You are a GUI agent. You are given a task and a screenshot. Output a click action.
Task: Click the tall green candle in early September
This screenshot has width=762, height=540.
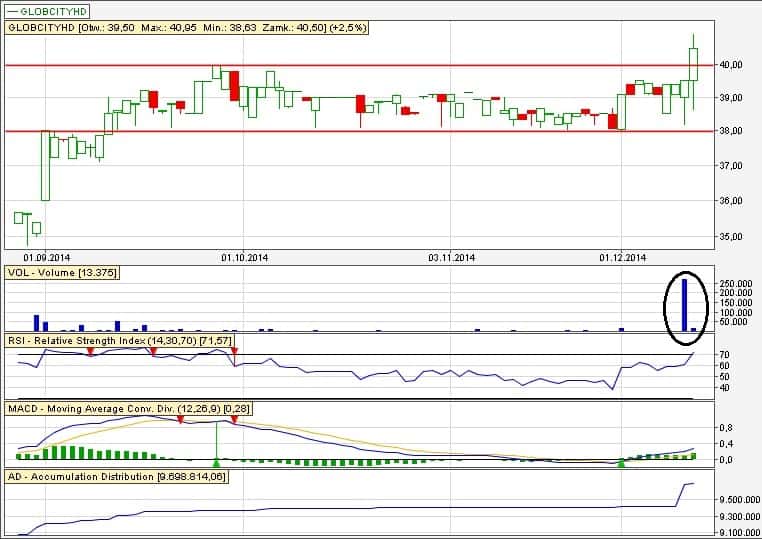pyautogui.click(x=45, y=165)
